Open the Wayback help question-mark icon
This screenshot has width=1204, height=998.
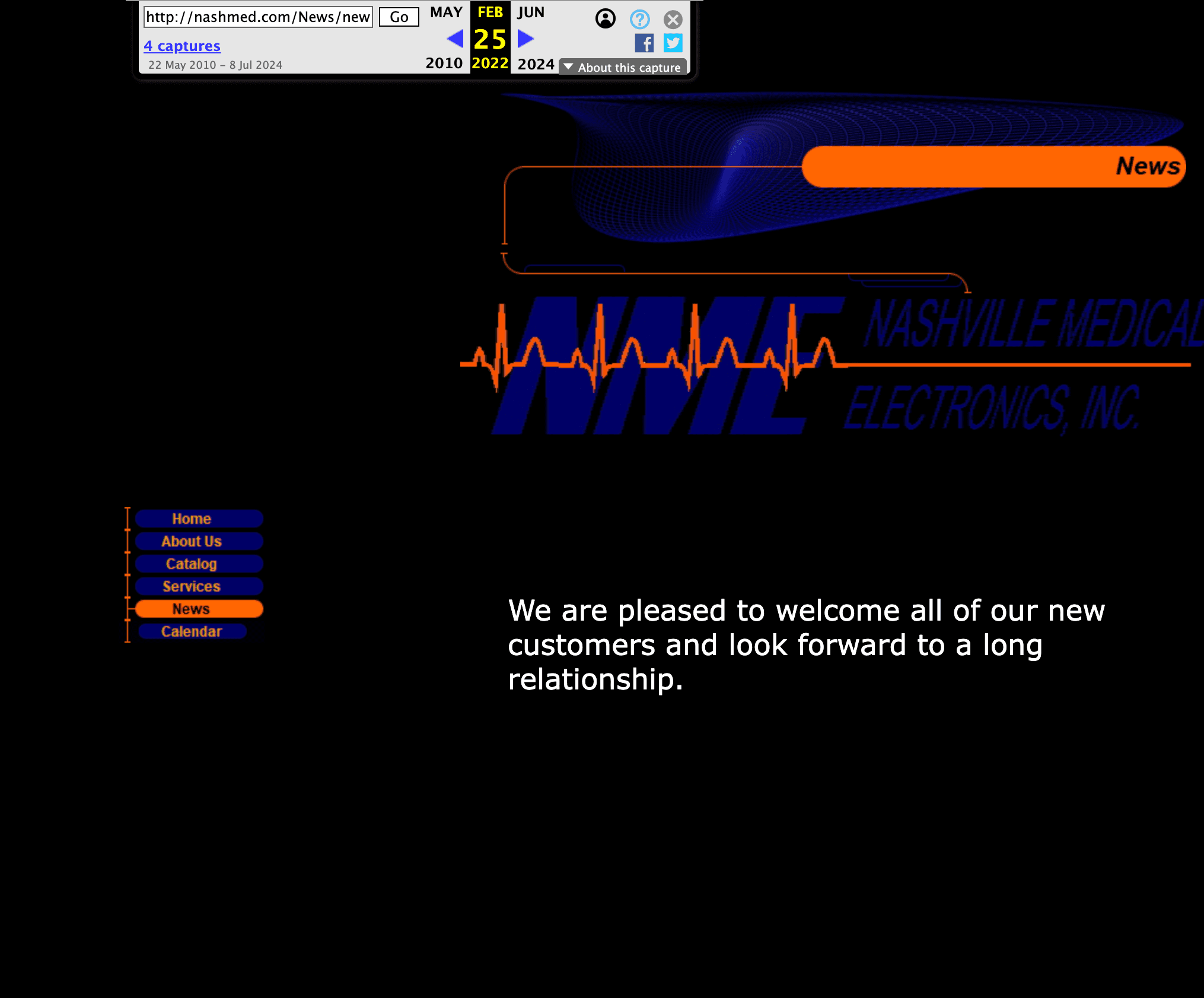click(x=639, y=19)
